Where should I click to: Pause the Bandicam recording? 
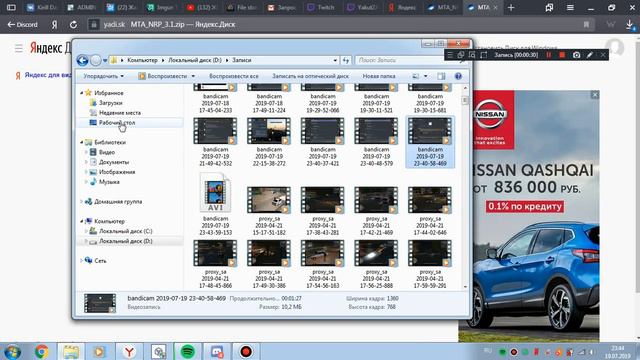tap(549, 55)
